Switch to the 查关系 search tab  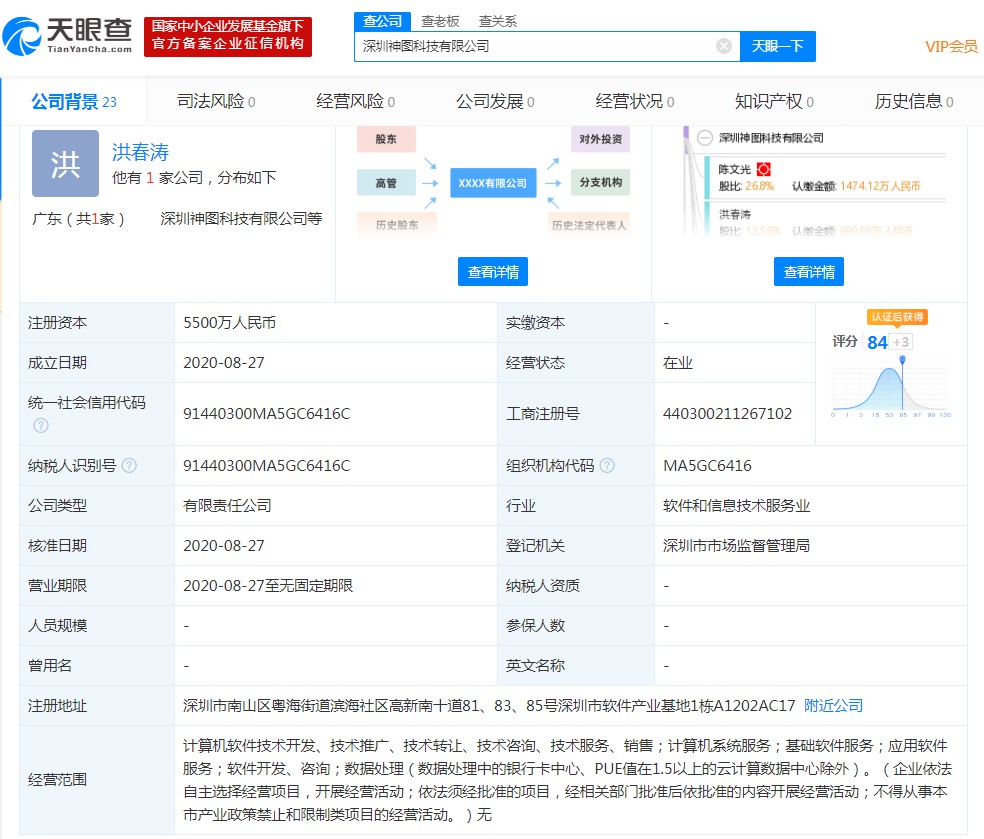[498, 21]
